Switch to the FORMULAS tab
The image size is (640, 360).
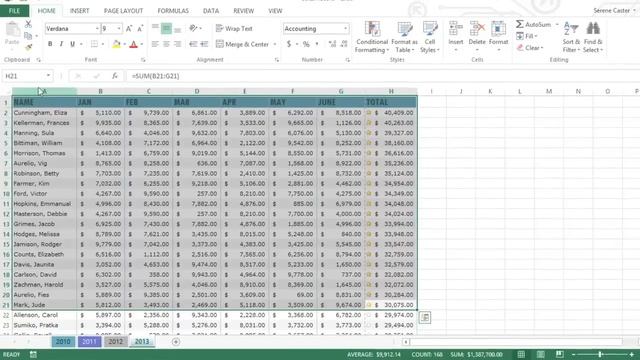coord(173,11)
